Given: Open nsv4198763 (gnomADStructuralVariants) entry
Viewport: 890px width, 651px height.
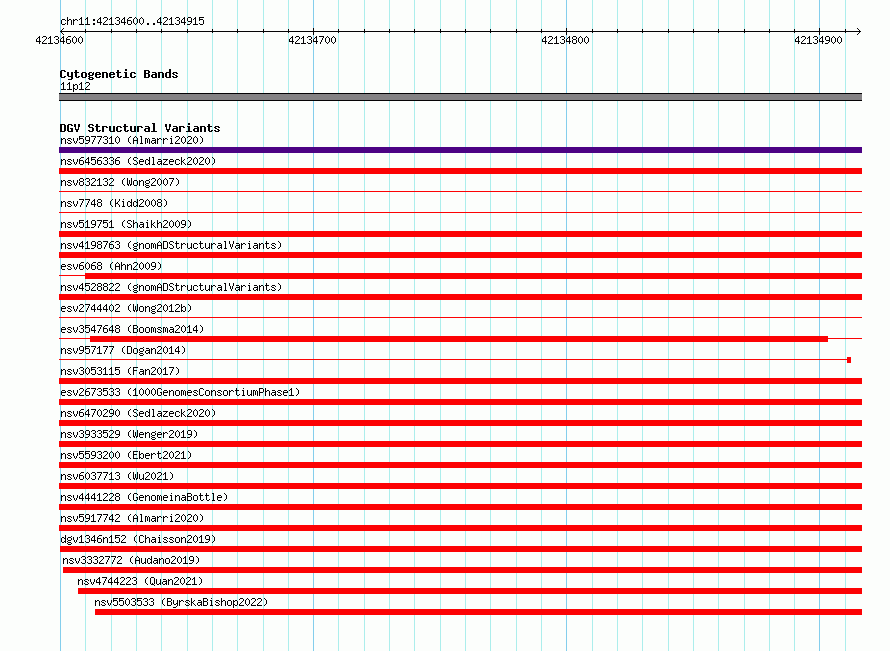Looking at the screenshot, I should [171, 245].
